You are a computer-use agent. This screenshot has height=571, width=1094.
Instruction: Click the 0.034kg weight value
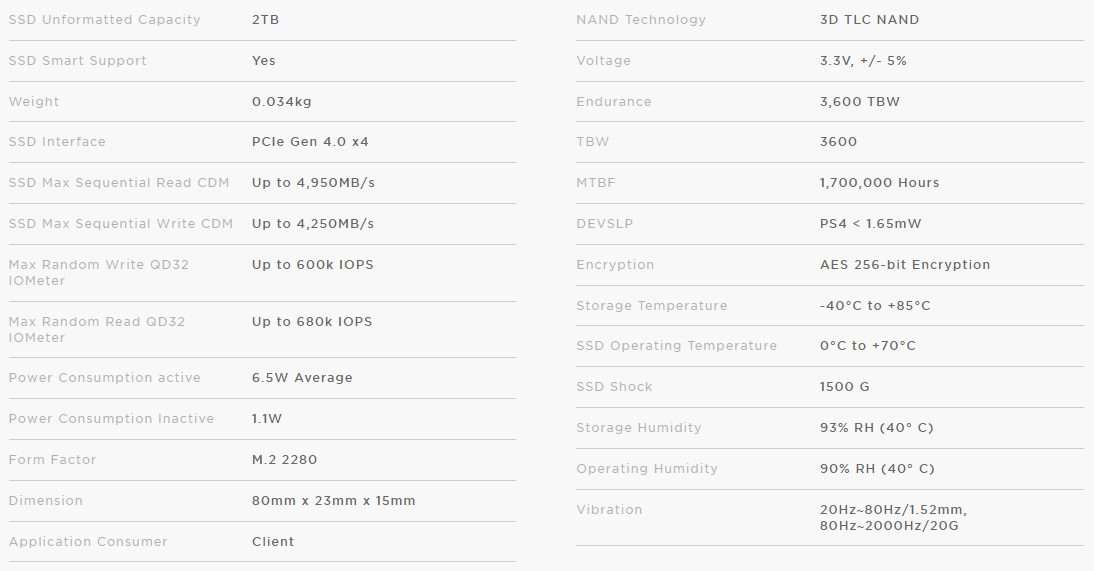281,102
